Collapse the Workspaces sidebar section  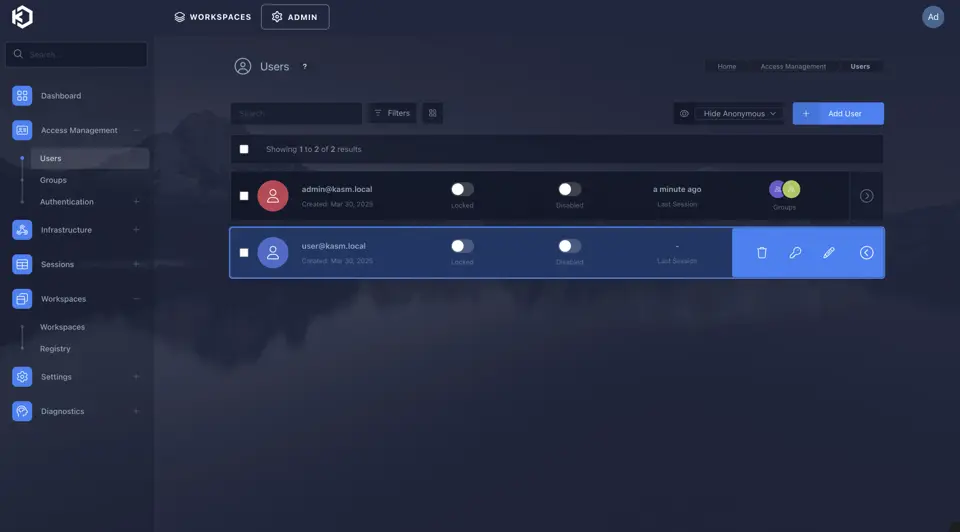coord(136,299)
